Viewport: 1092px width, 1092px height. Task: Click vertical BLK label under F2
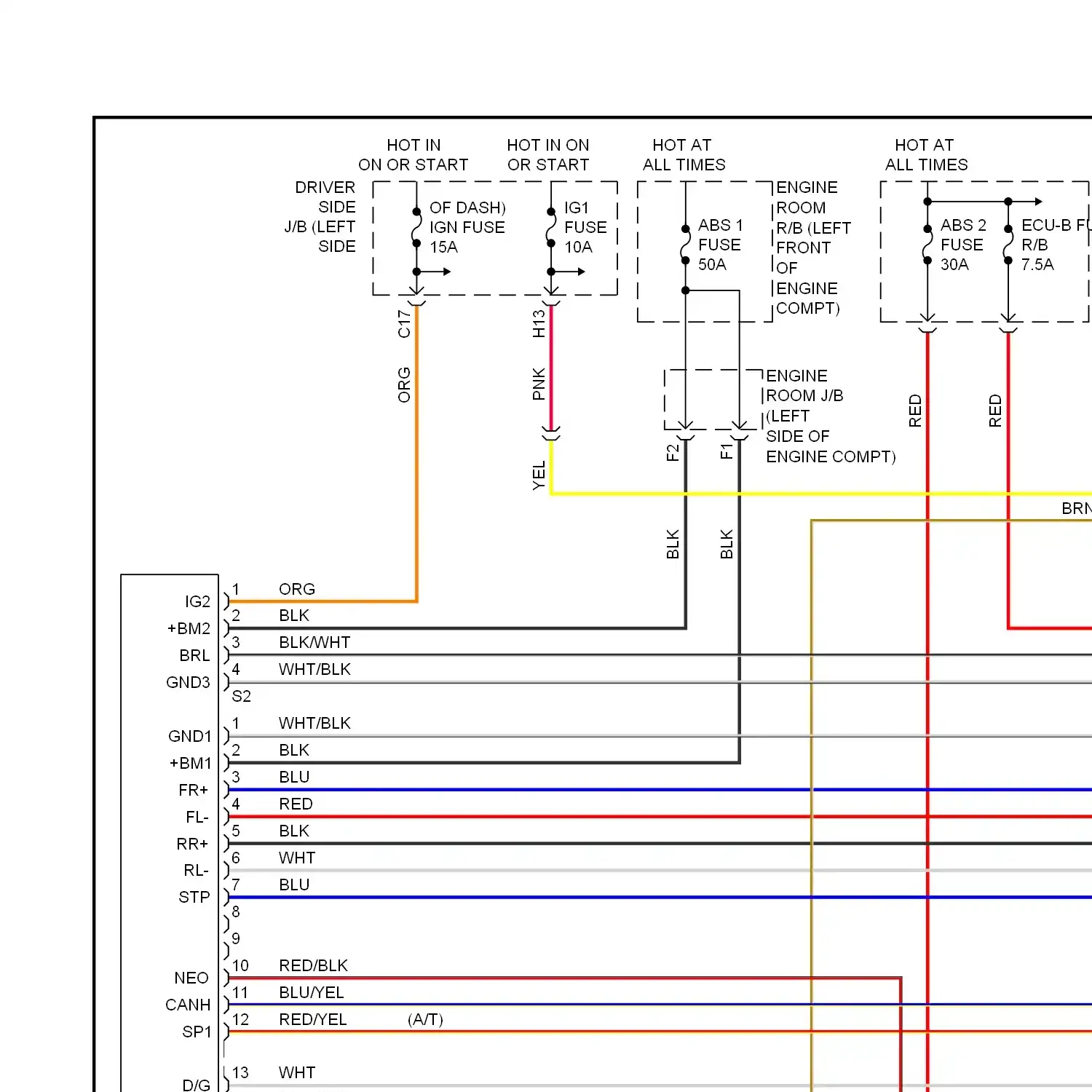pos(673,544)
